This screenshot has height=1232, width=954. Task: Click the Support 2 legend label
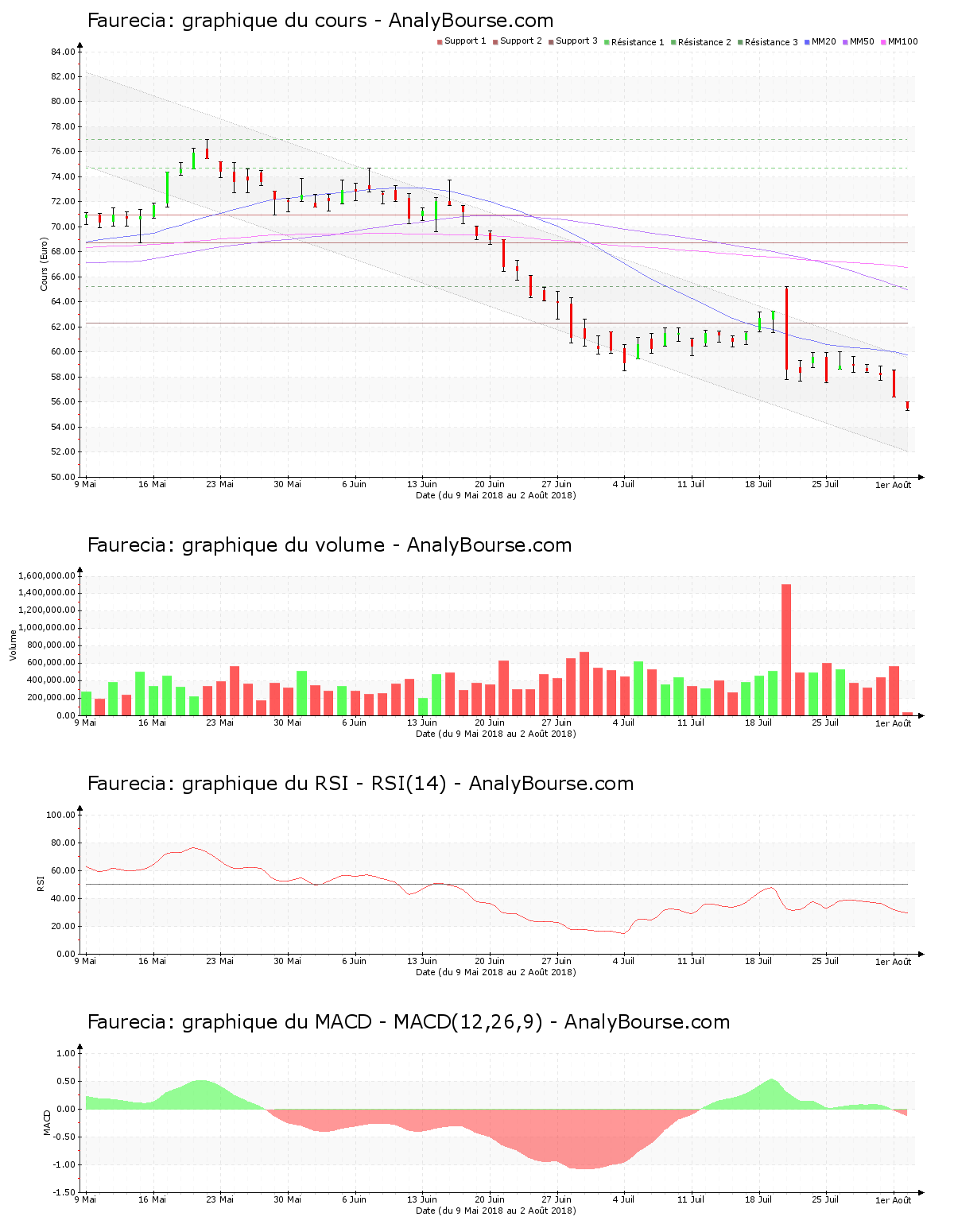[521, 41]
